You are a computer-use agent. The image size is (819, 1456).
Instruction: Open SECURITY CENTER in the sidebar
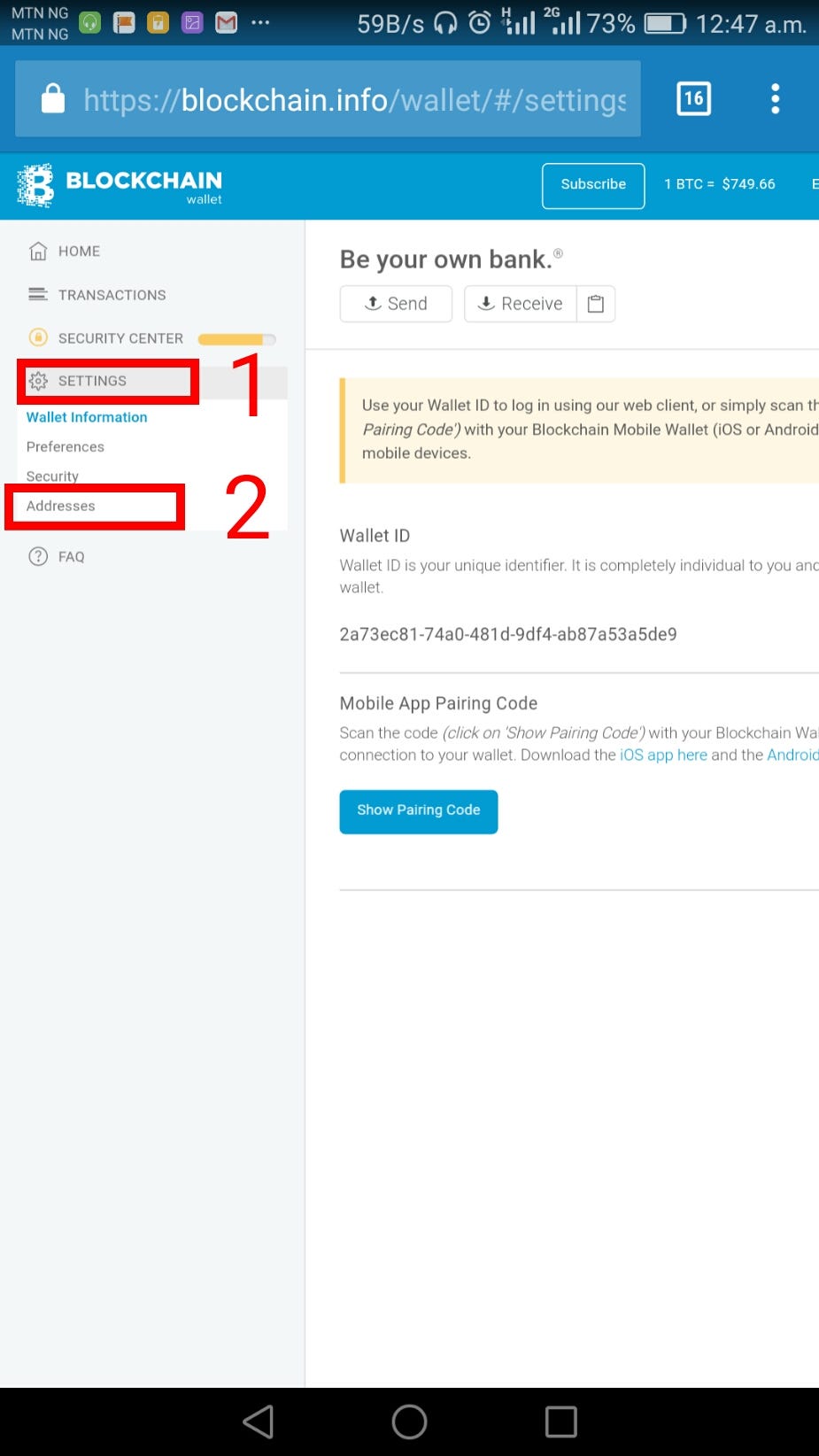tap(120, 338)
